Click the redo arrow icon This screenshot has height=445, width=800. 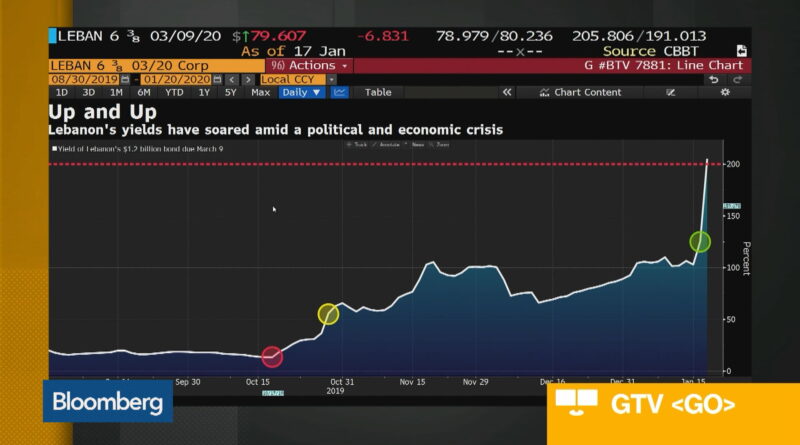(738, 79)
